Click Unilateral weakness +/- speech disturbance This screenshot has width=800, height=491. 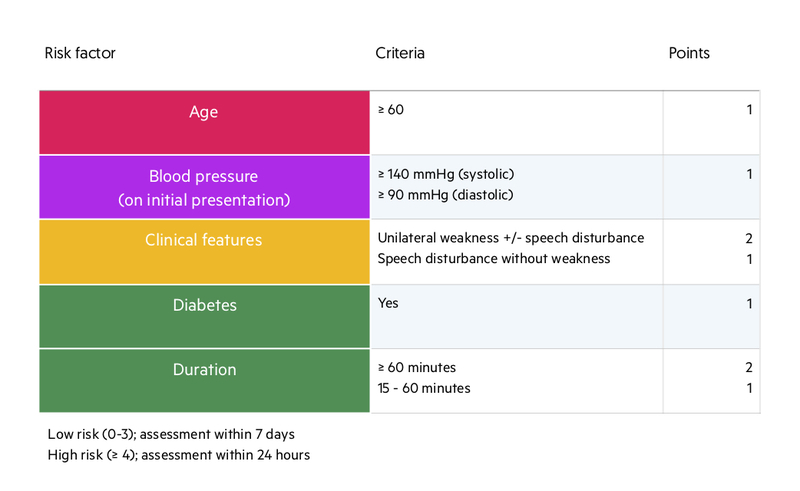click(x=511, y=238)
